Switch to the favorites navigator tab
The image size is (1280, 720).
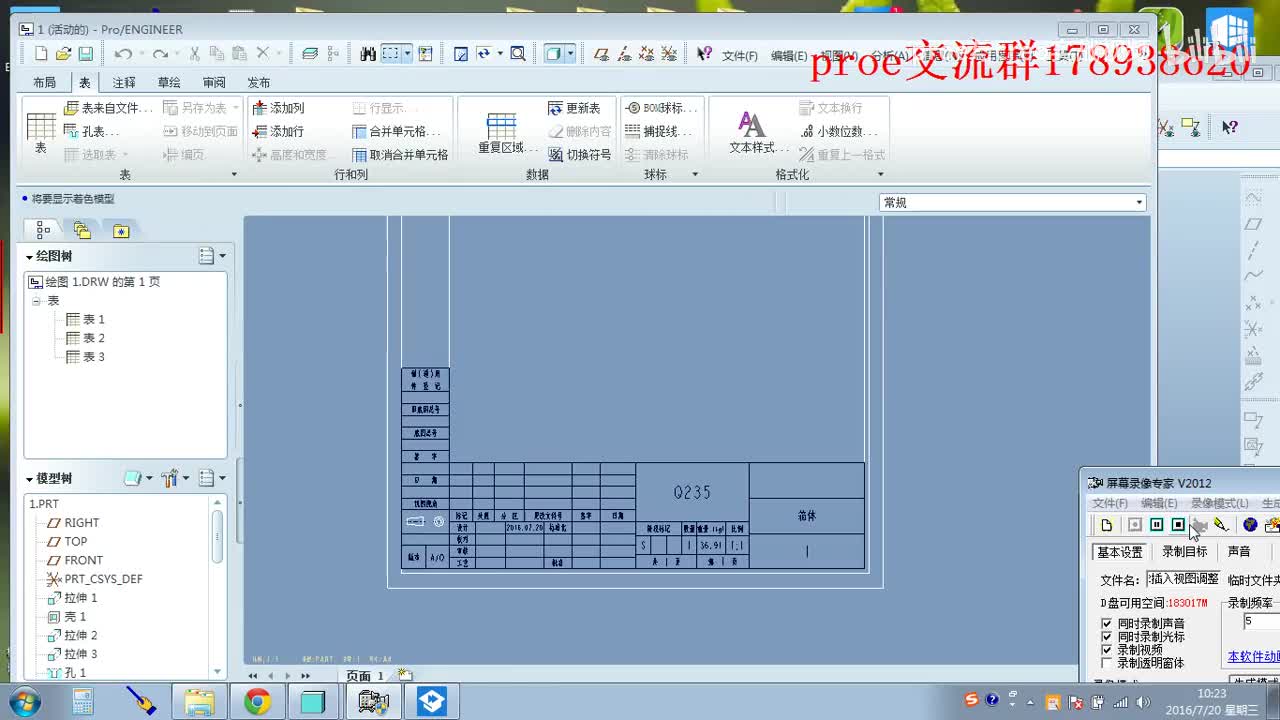(121, 231)
